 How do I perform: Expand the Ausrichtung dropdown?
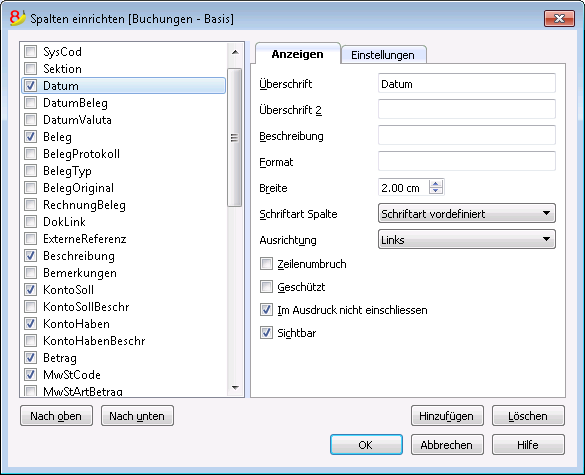[466, 240]
